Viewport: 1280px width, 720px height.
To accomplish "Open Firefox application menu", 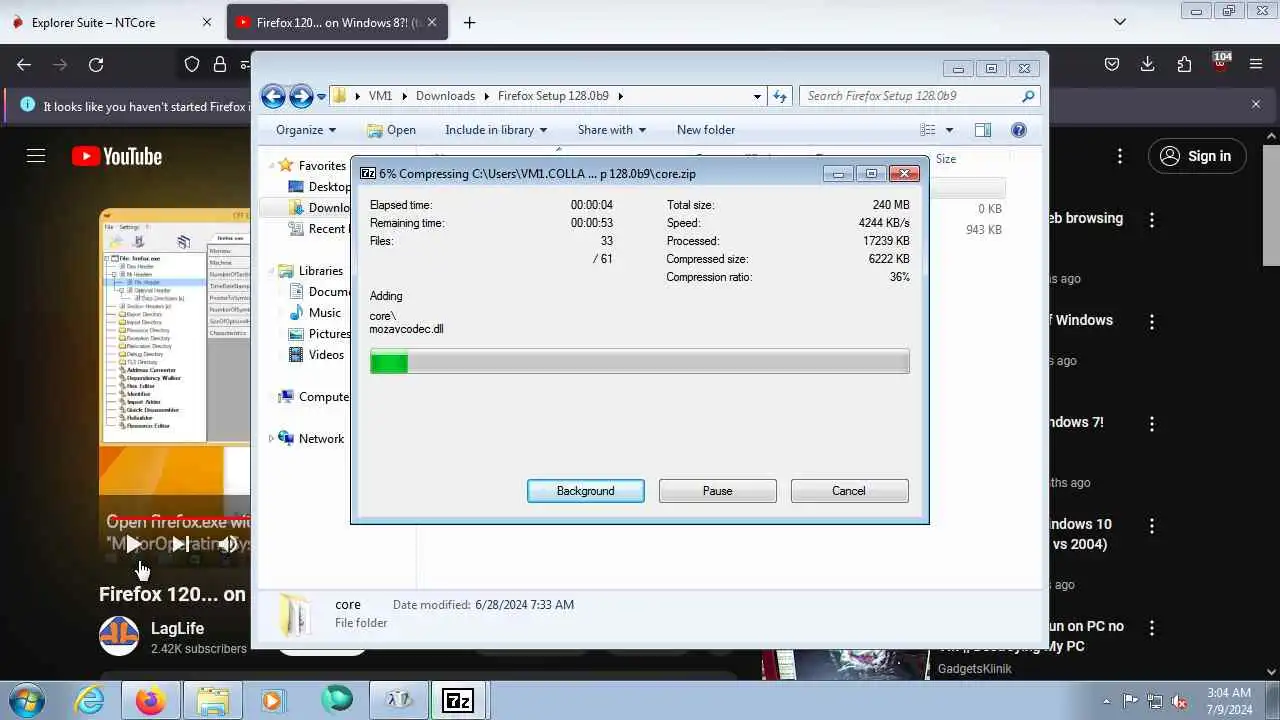I will pyautogui.click(x=1256, y=65).
